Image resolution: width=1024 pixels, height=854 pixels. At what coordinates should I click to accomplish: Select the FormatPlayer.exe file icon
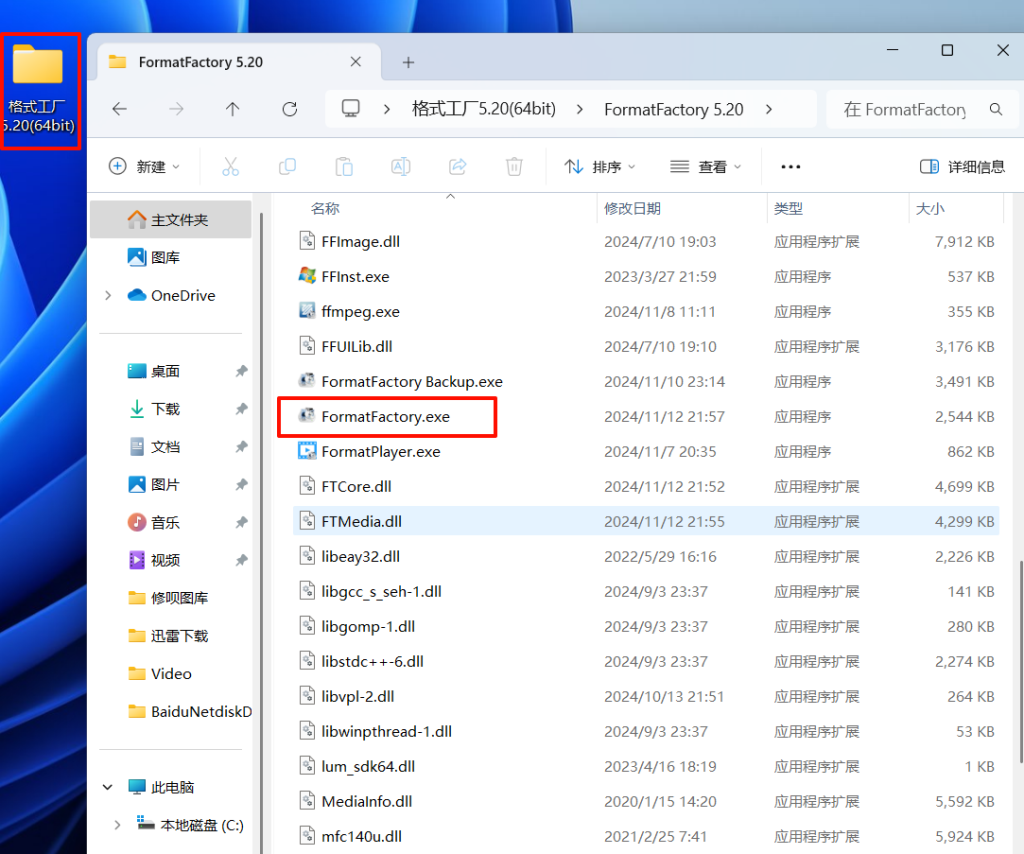pos(307,451)
